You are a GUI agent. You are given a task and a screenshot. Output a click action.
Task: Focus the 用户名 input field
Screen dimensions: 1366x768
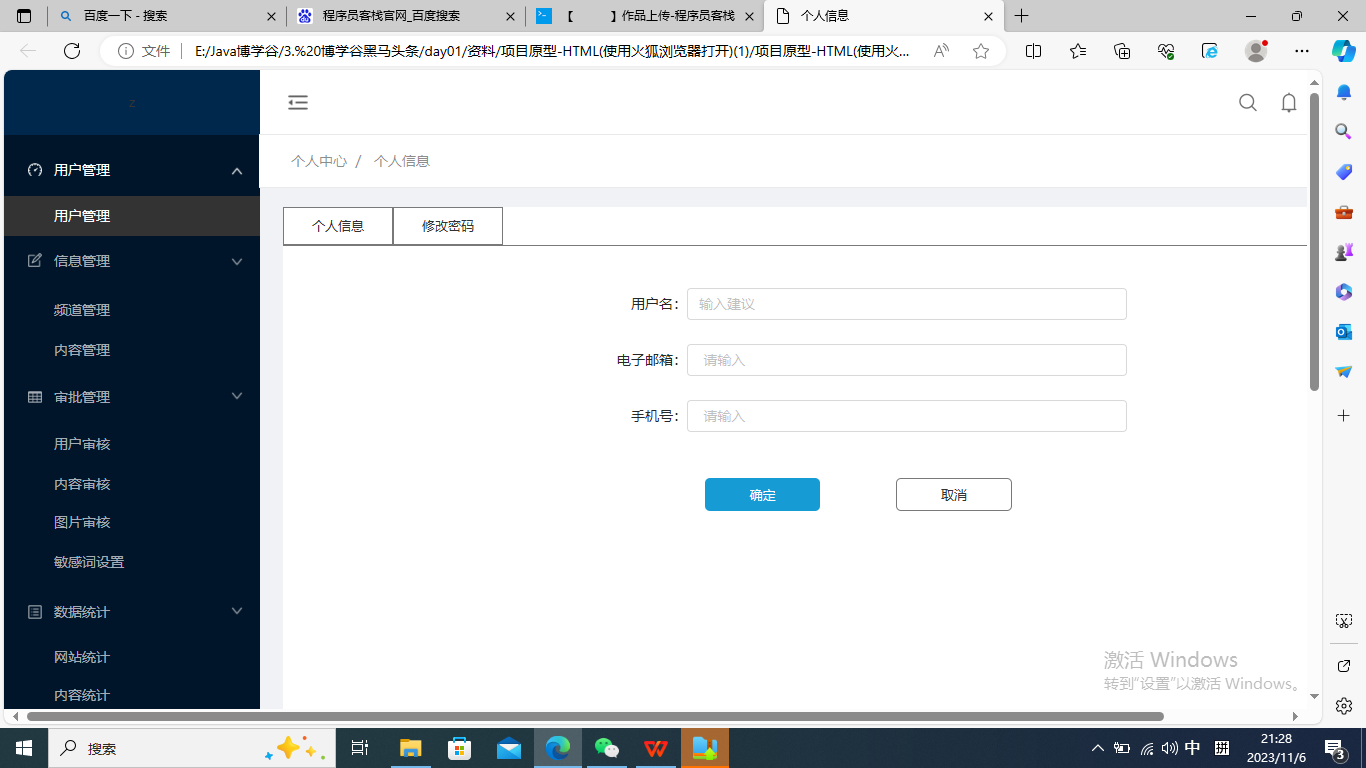[907, 304]
